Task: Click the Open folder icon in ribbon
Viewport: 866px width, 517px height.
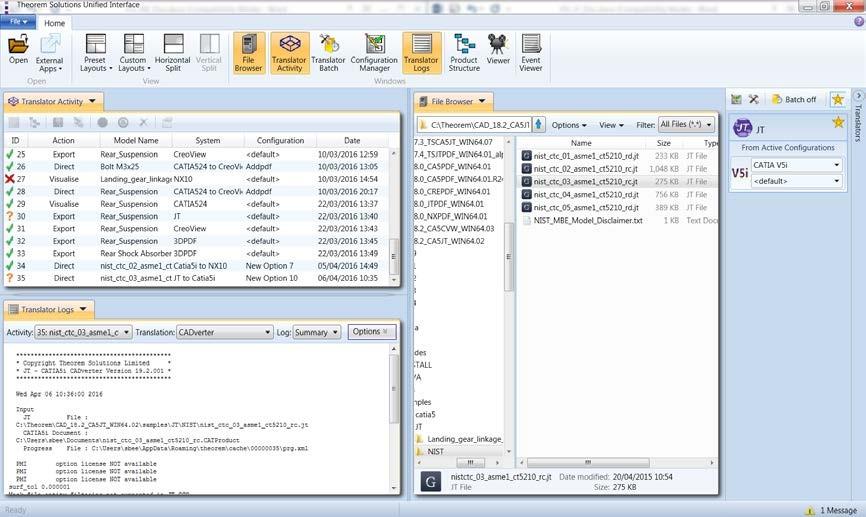Action: 18,44
